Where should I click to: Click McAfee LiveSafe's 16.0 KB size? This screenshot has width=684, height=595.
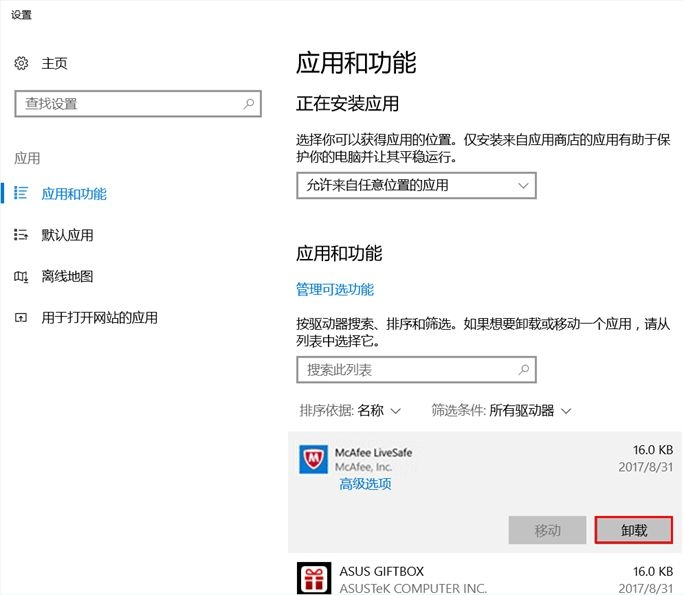653,450
